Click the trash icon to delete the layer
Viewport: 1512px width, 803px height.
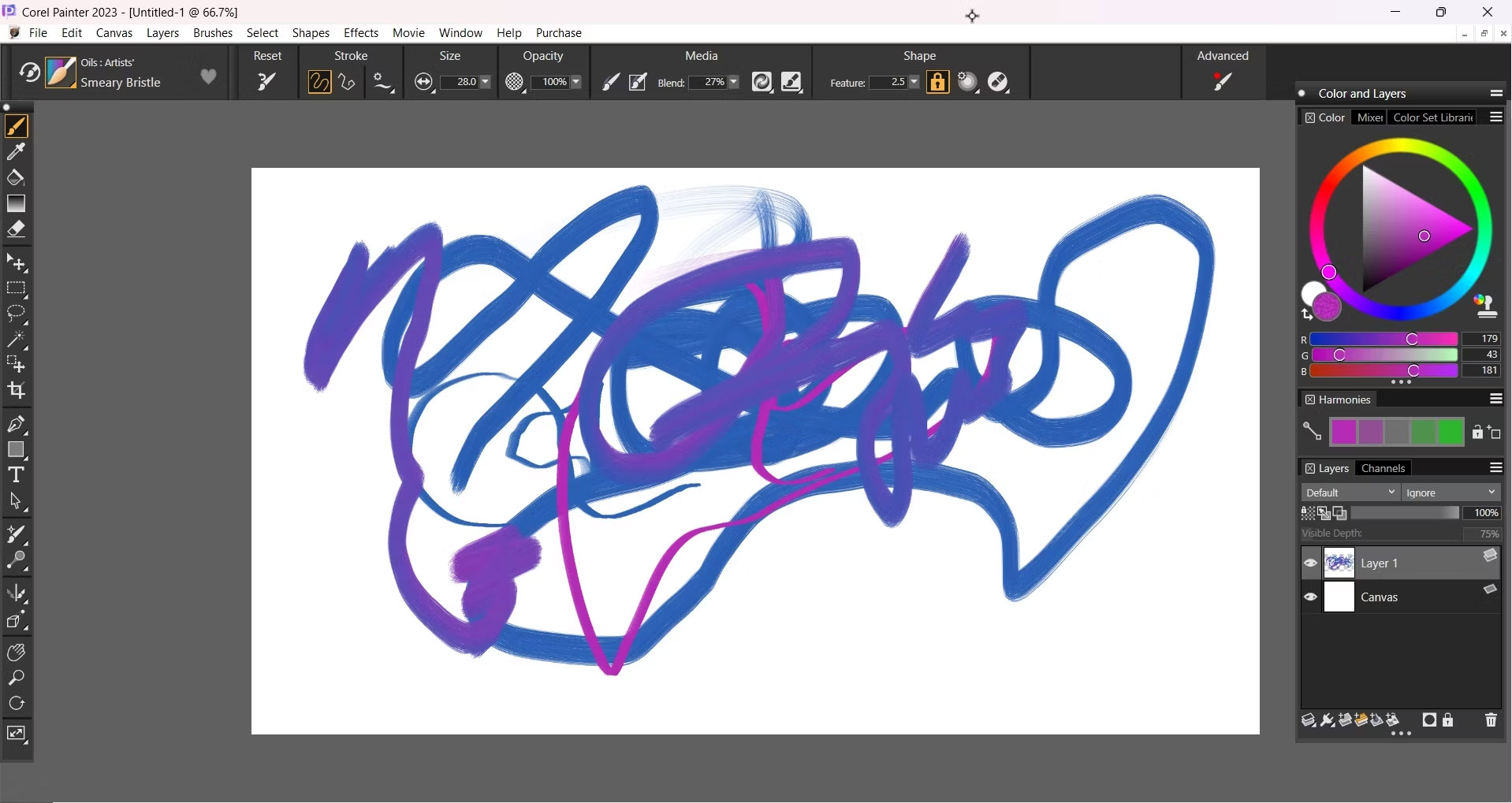pos(1490,719)
